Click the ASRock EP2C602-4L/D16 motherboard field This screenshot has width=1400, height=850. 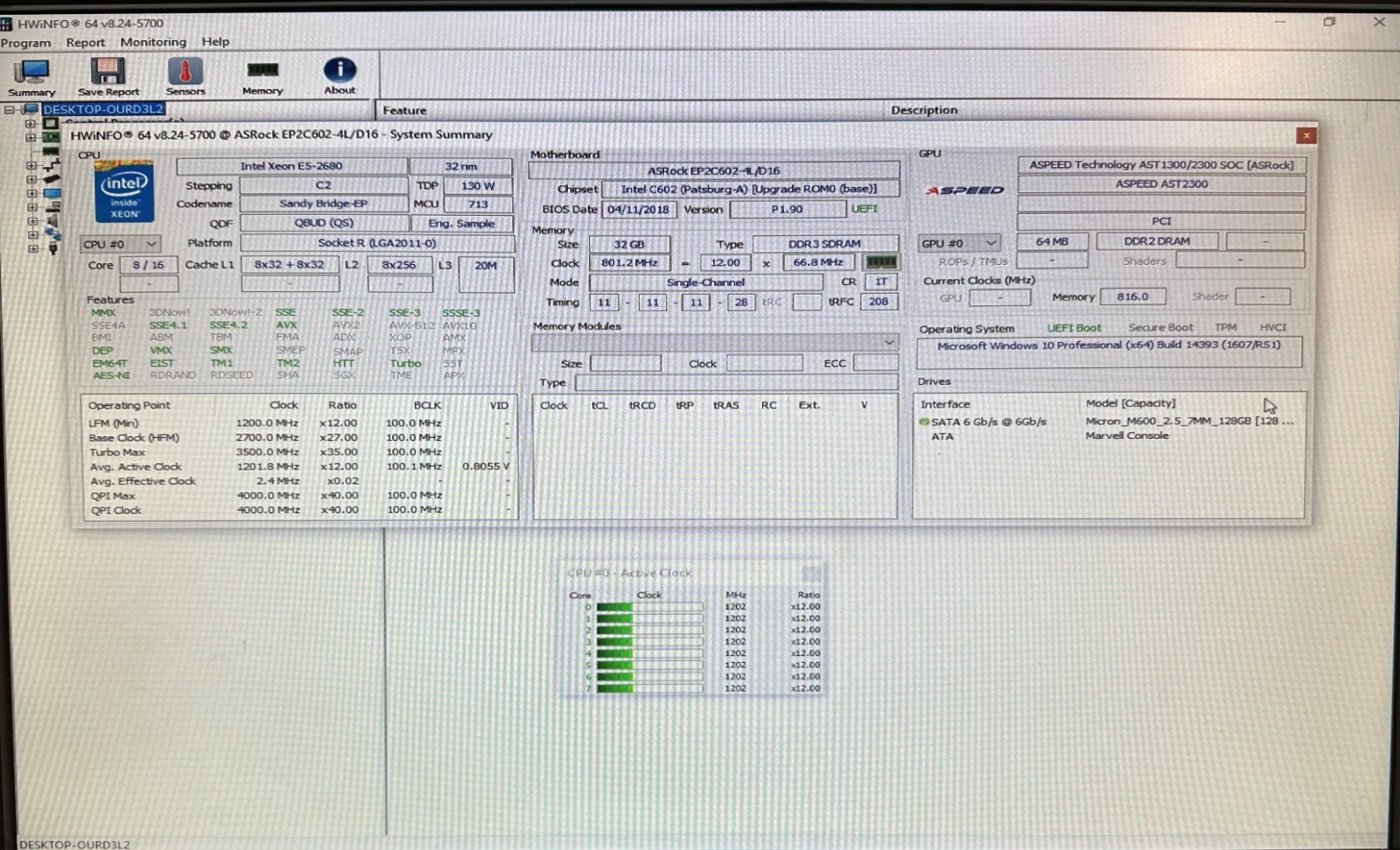coord(713,171)
